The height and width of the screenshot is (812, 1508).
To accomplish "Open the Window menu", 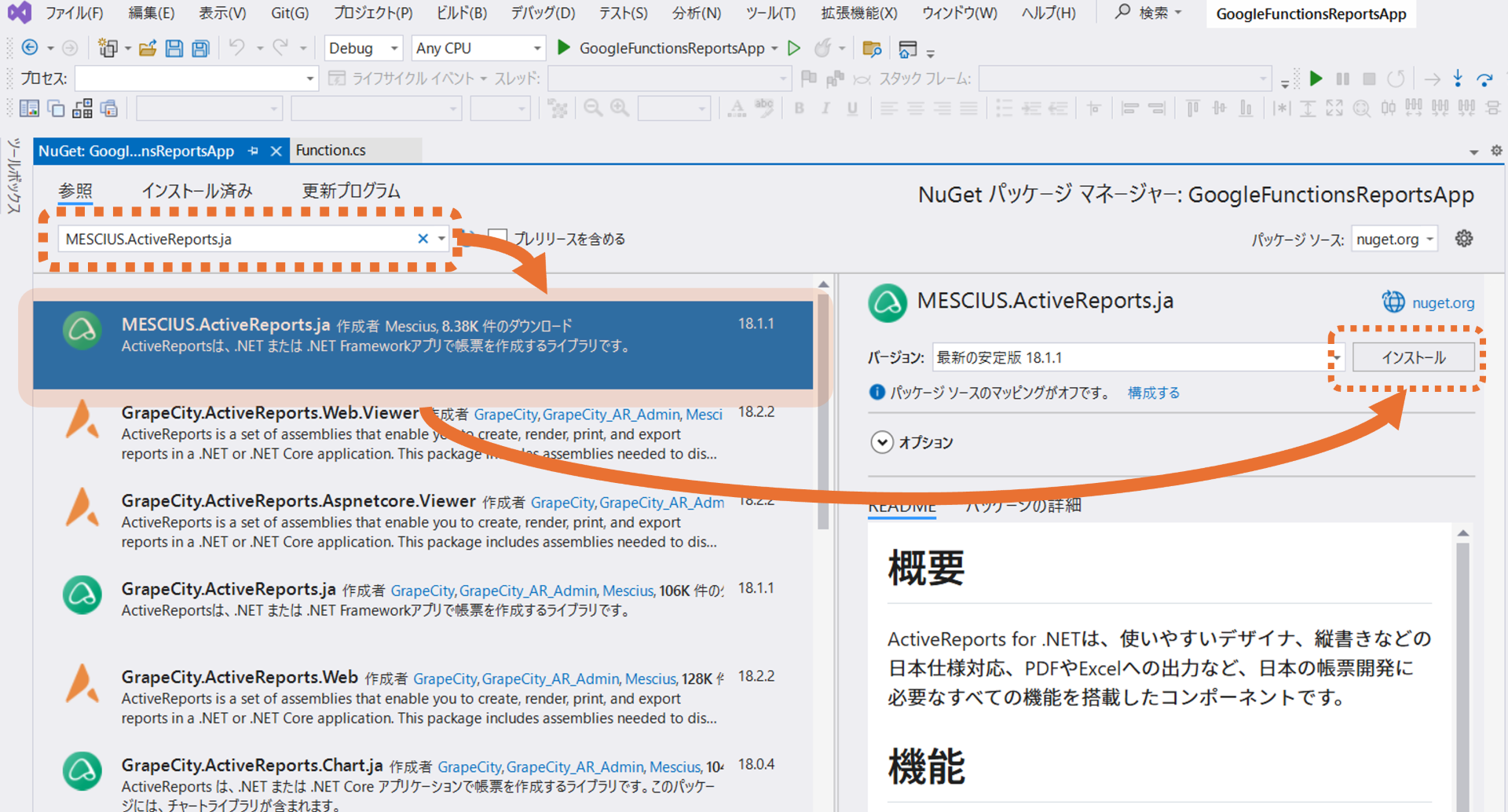I will click(x=959, y=13).
